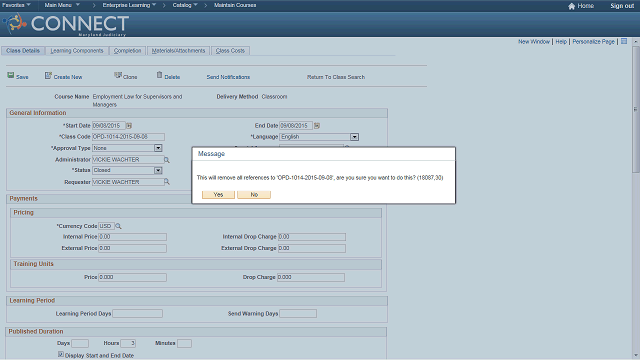Click the Currency Code field
This screenshot has width=640, height=360.
point(106,226)
